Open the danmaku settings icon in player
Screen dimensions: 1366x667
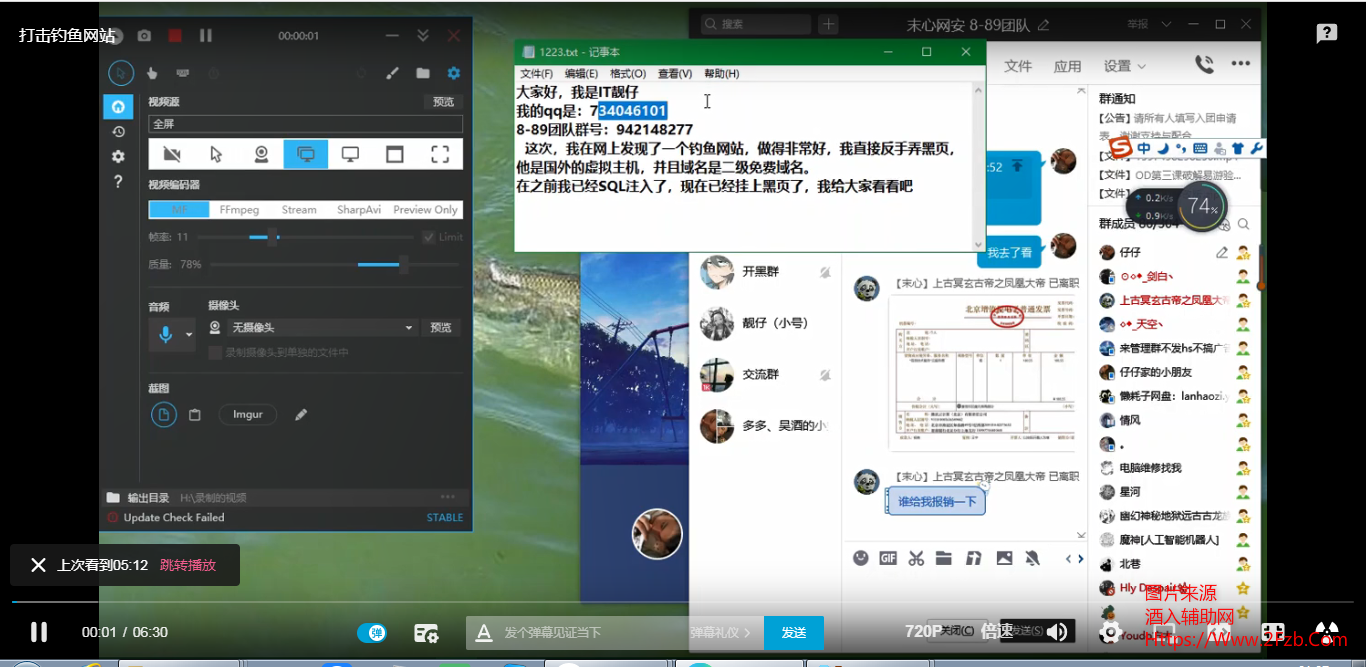pos(426,632)
